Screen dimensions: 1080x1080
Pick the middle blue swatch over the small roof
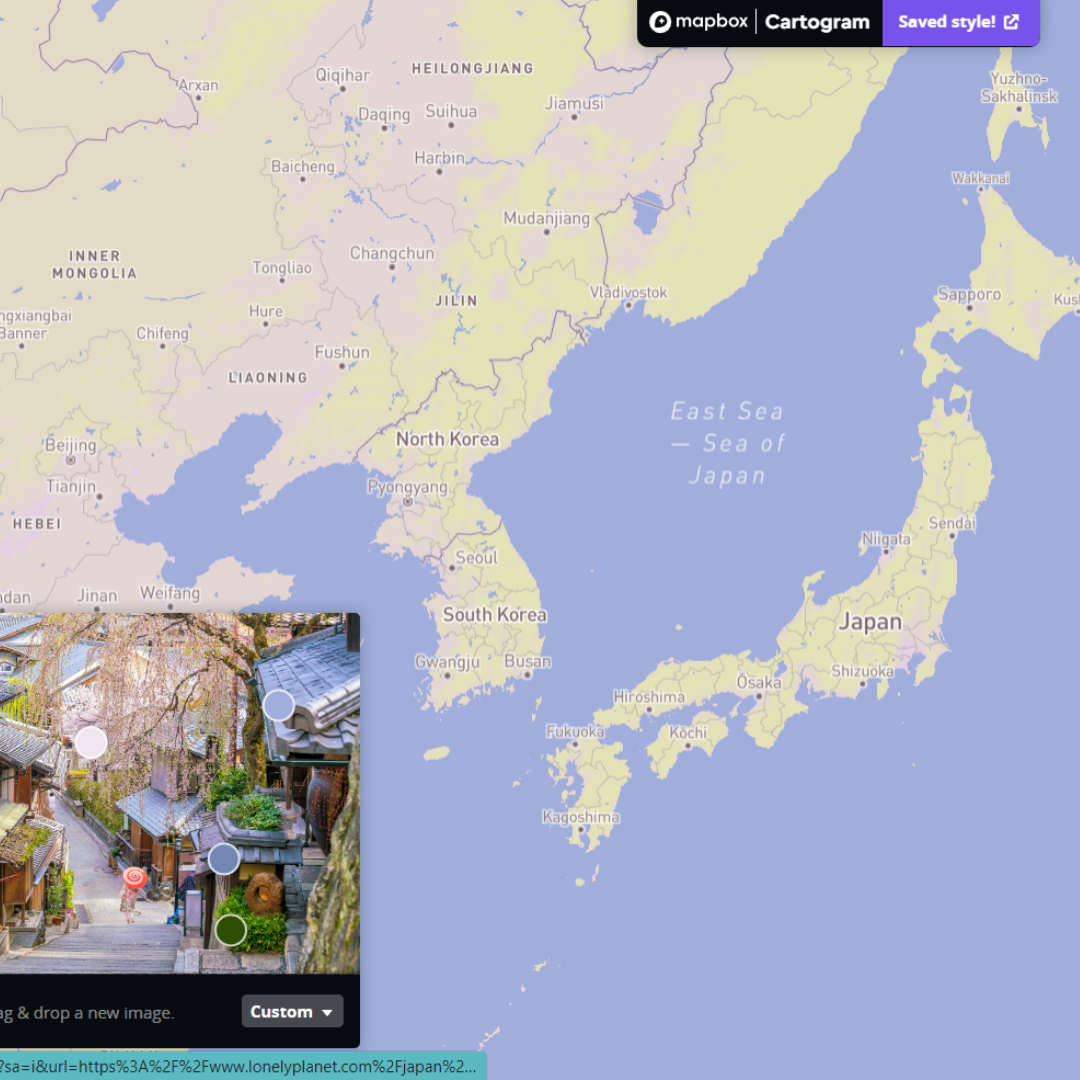[x=222, y=857]
